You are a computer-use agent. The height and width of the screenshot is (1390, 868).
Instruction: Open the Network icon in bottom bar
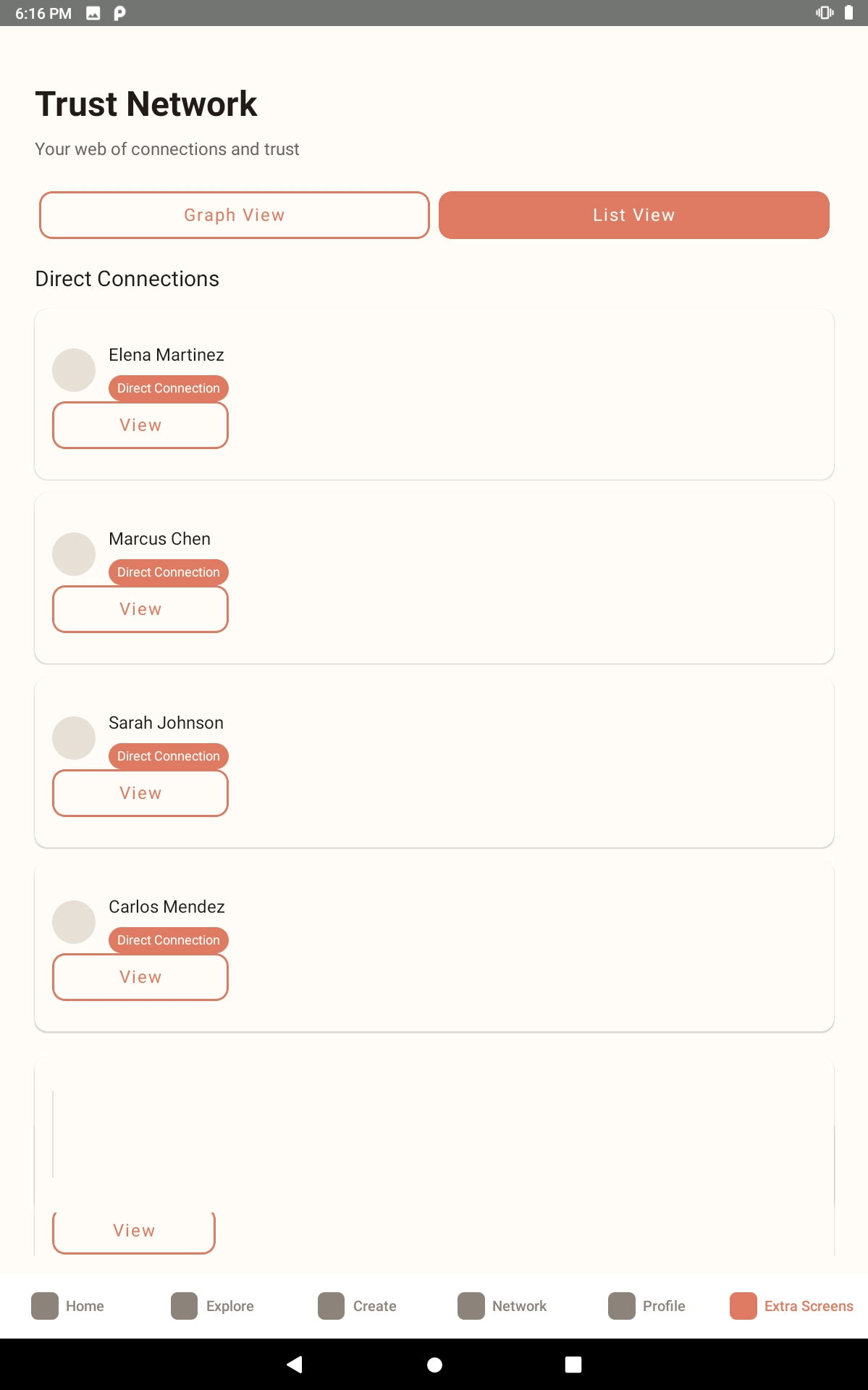[471, 1306]
